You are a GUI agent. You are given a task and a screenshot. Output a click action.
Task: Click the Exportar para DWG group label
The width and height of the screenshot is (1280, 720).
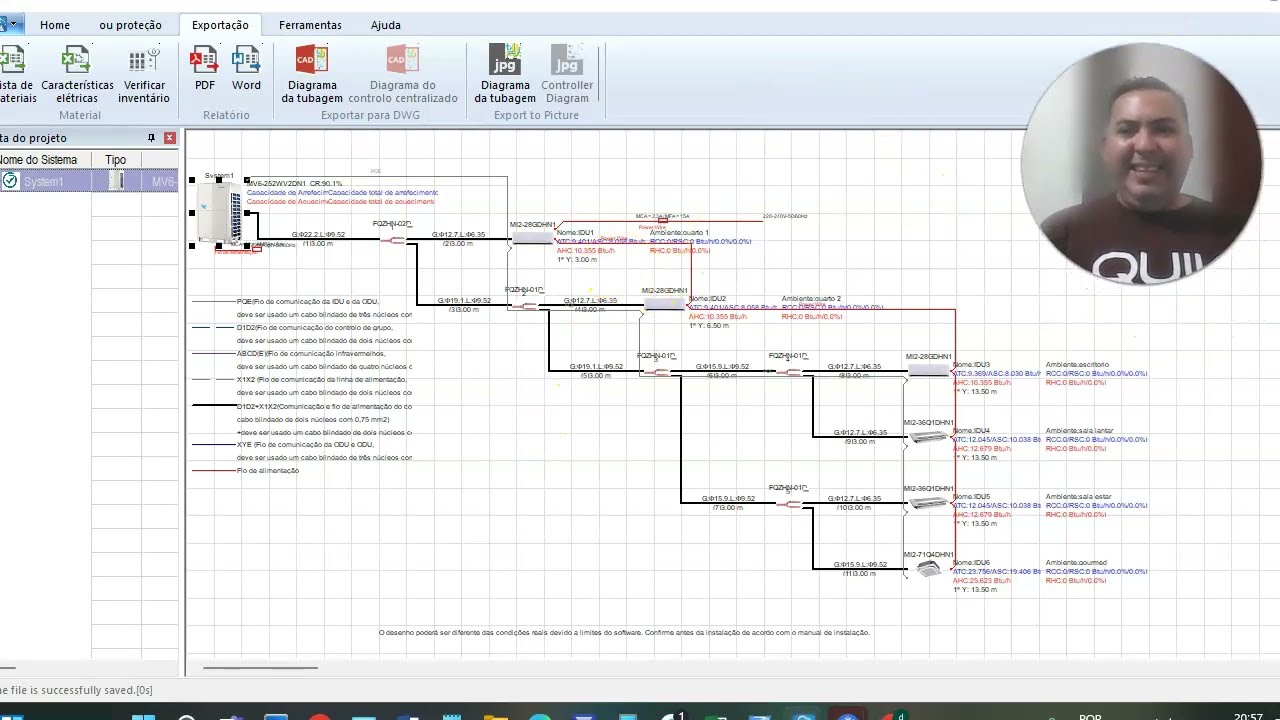click(370, 115)
